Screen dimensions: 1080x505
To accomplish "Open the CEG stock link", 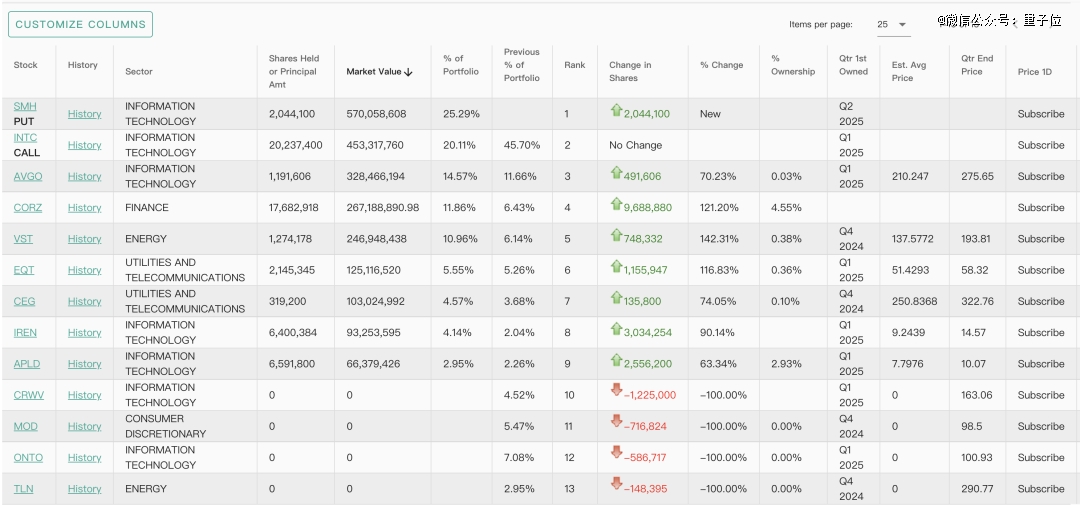I will pos(24,301).
